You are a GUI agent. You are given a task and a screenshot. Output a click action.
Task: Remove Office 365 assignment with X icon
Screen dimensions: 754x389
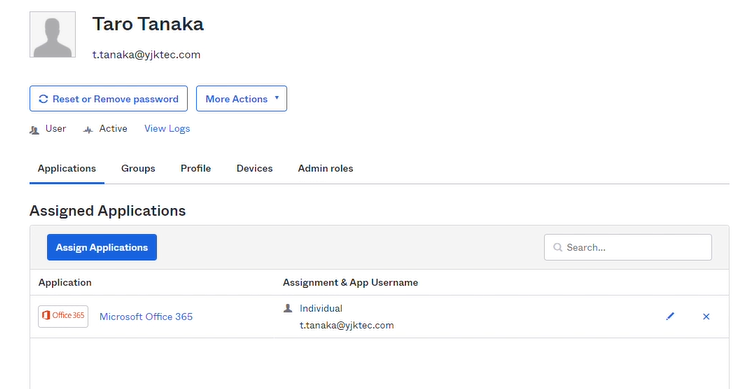[x=706, y=316]
